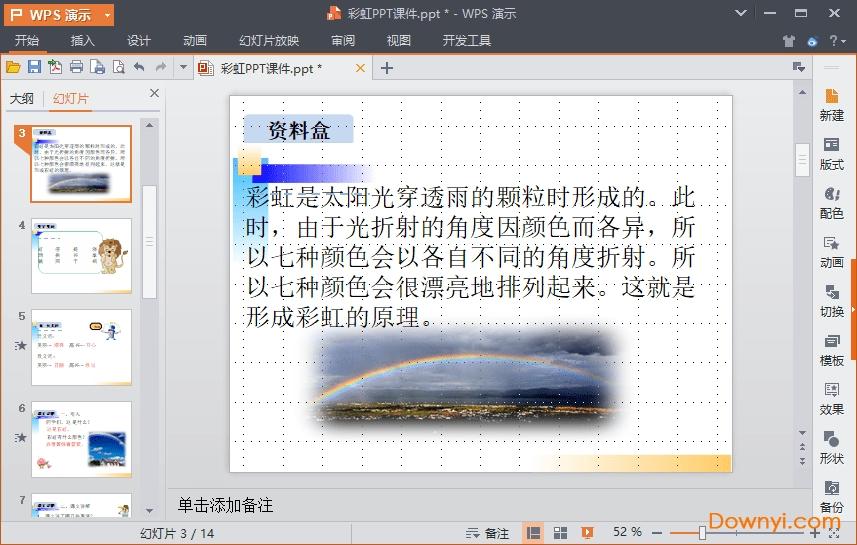This screenshot has width=857, height=545.
Task: Open the 开发工具 ribbon tab
Action: tap(467, 40)
